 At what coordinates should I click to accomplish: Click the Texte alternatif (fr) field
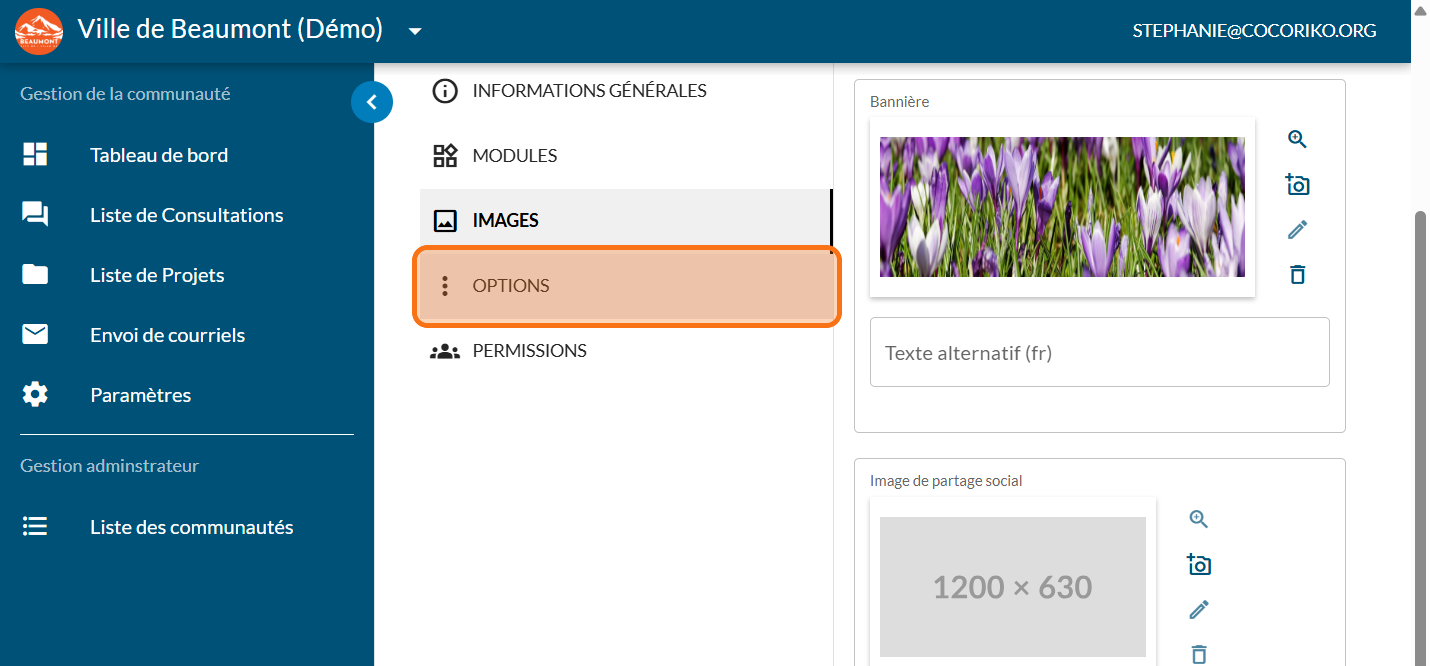pyautogui.click(x=1099, y=352)
